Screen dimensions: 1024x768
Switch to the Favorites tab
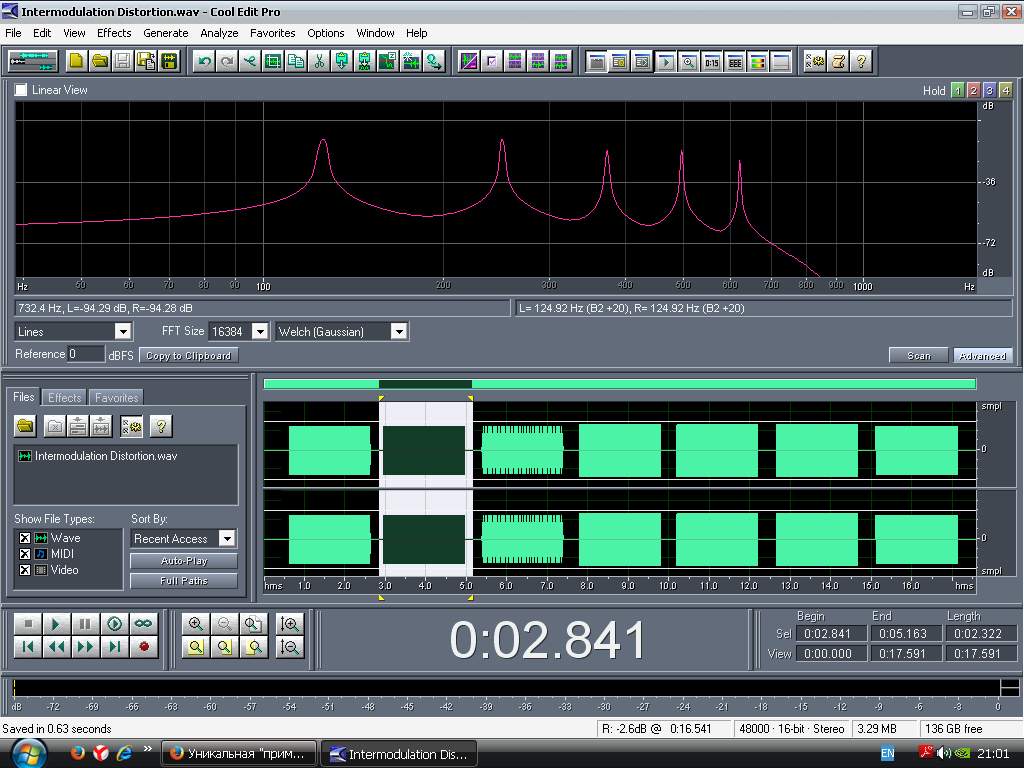click(116, 398)
